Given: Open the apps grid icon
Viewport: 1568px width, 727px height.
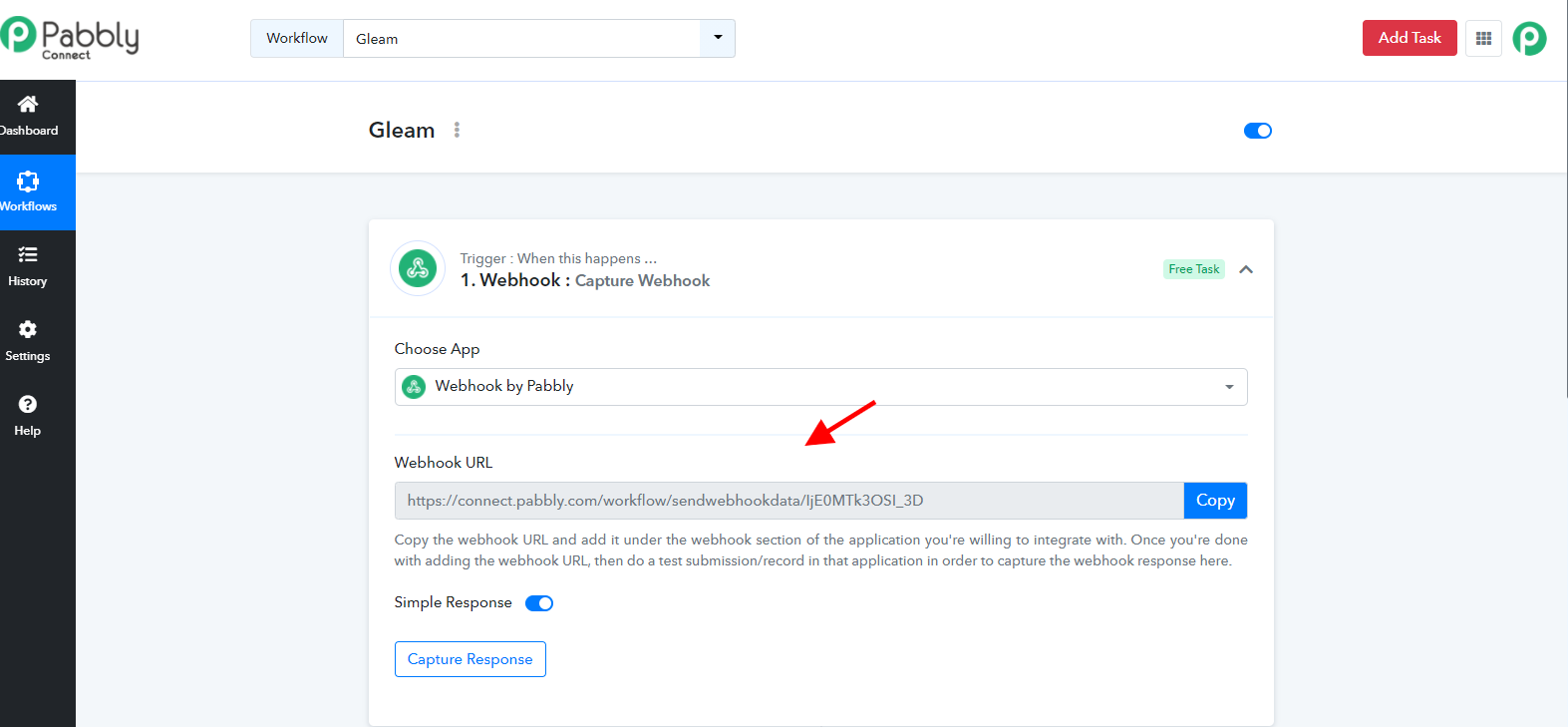Looking at the screenshot, I should pyautogui.click(x=1483, y=38).
